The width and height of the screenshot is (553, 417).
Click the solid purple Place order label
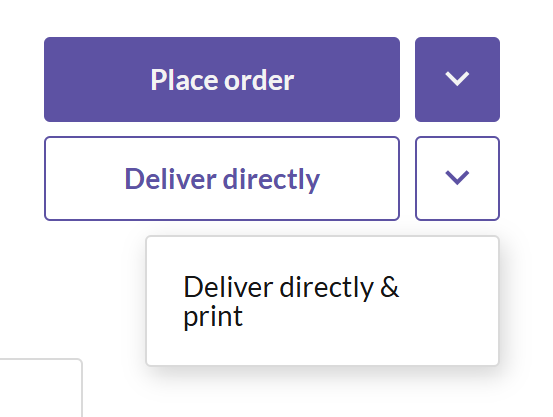coord(222,80)
